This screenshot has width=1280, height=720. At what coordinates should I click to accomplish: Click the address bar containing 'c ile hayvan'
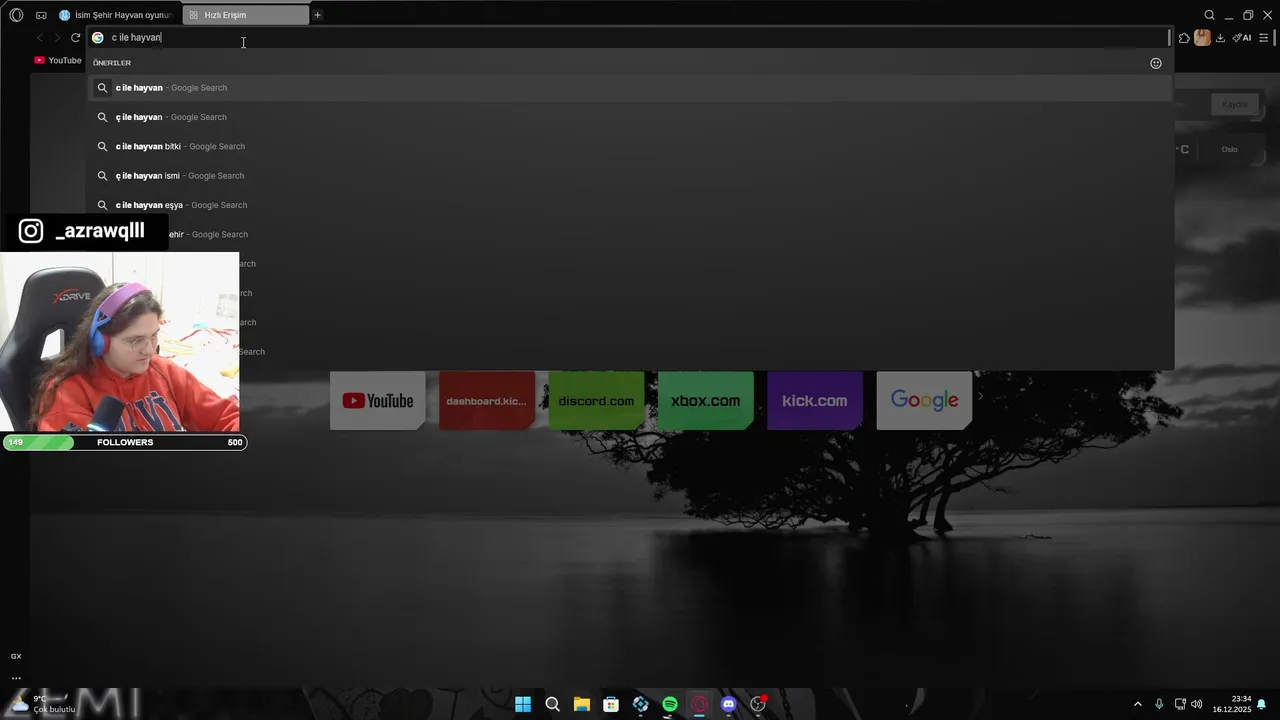[x=629, y=38]
